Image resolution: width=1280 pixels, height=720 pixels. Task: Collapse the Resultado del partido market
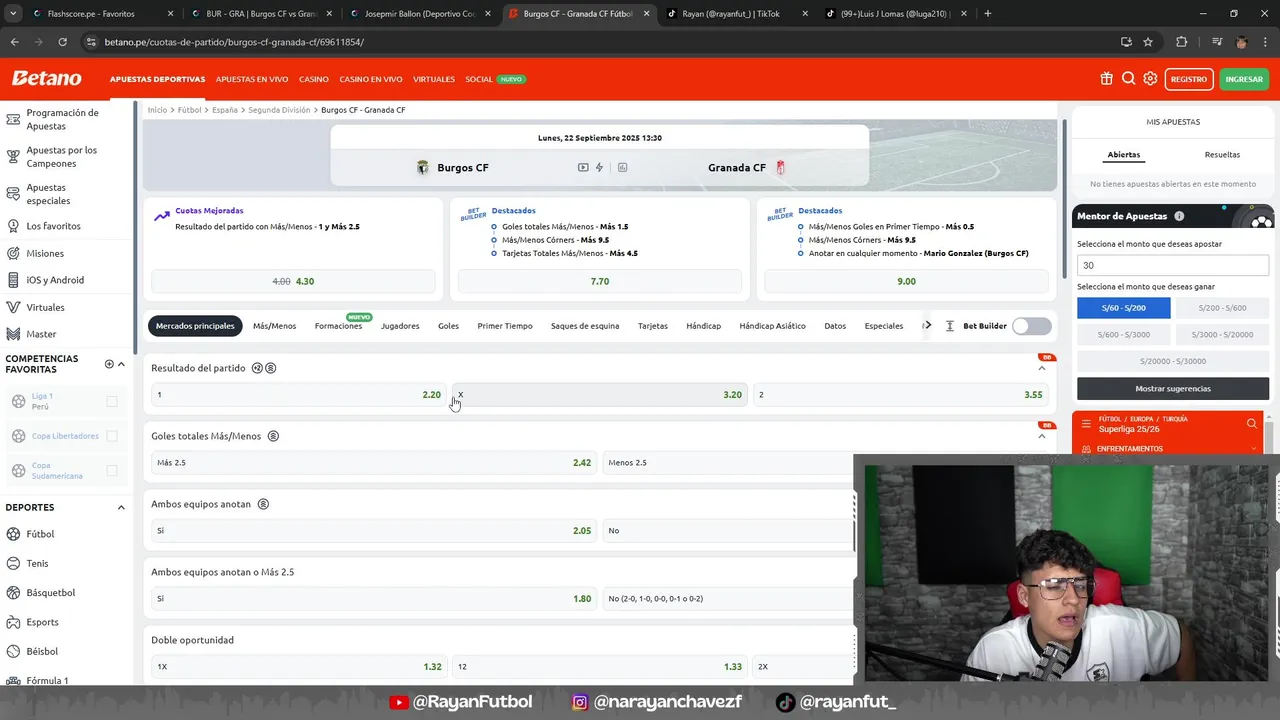click(1041, 368)
